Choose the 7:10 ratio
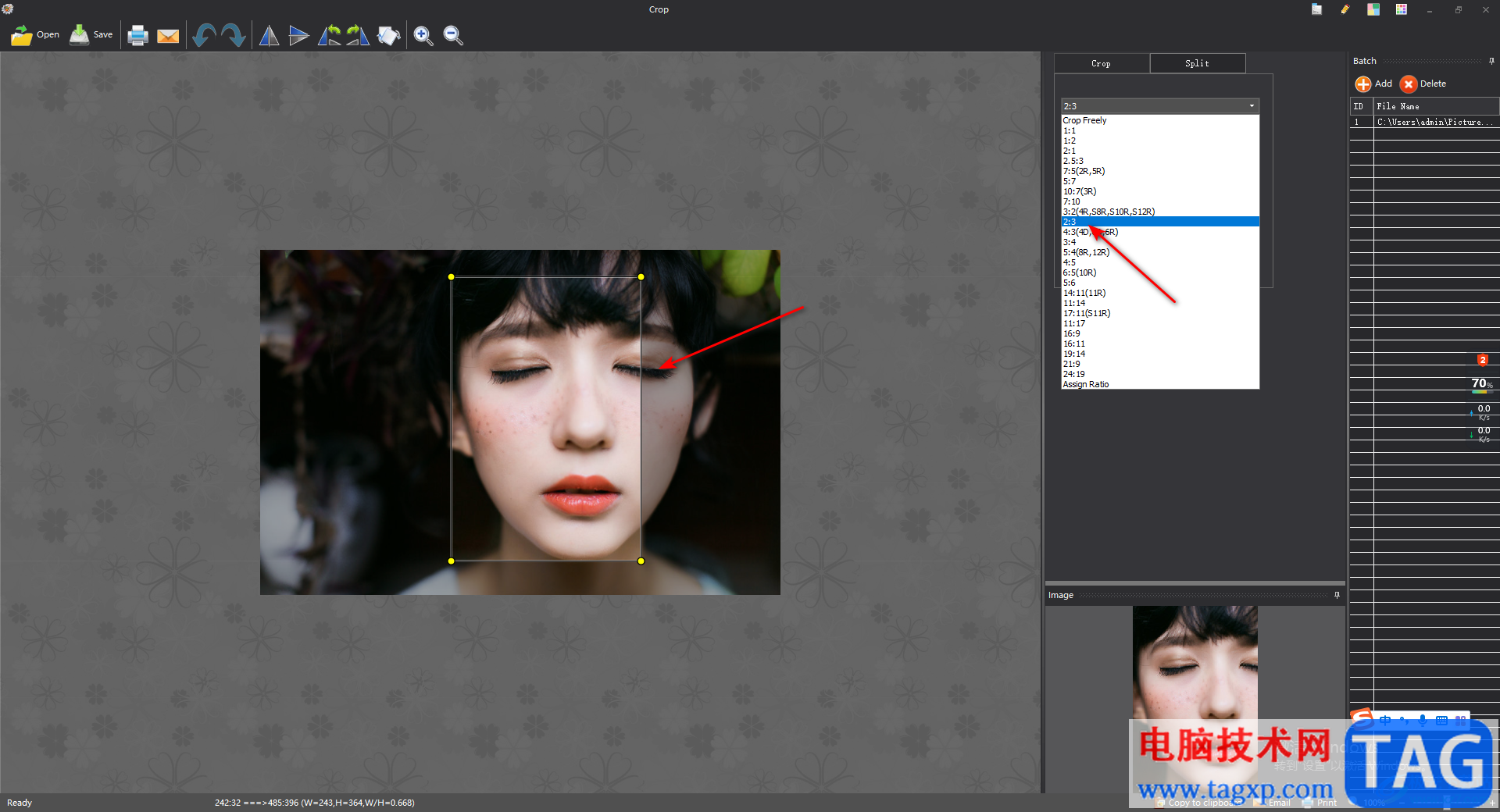The height and width of the screenshot is (812, 1500). (x=1160, y=201)
